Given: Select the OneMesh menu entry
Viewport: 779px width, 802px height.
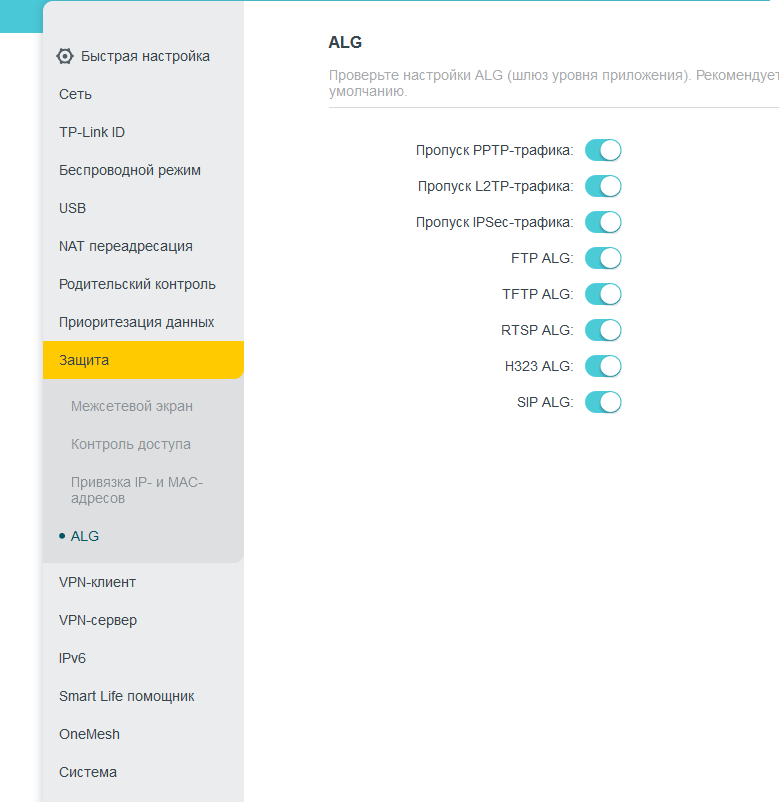Looking at the screenshot, I should [x=89, y=734].
